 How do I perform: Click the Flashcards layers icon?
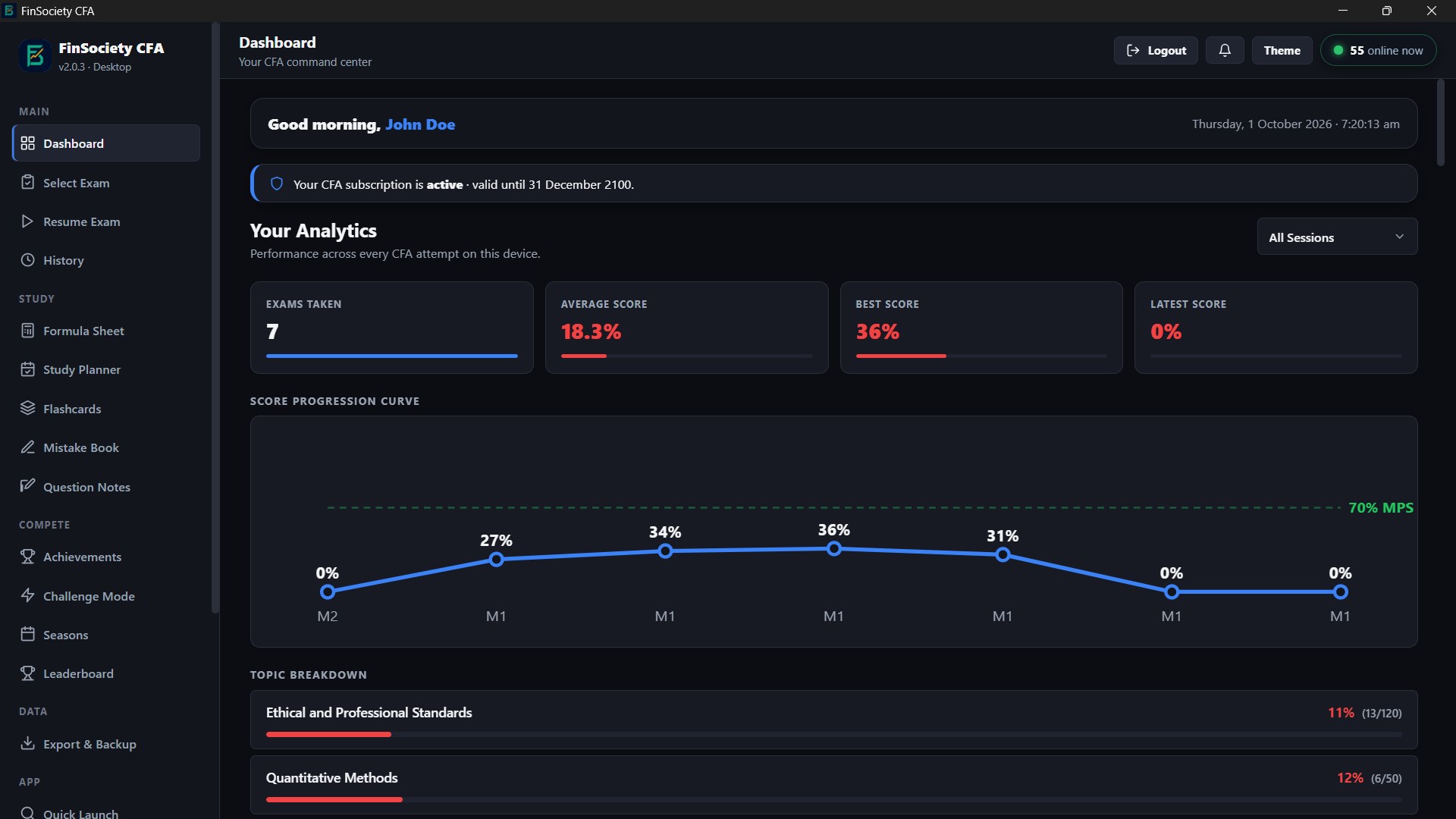[x=28, y=409]
